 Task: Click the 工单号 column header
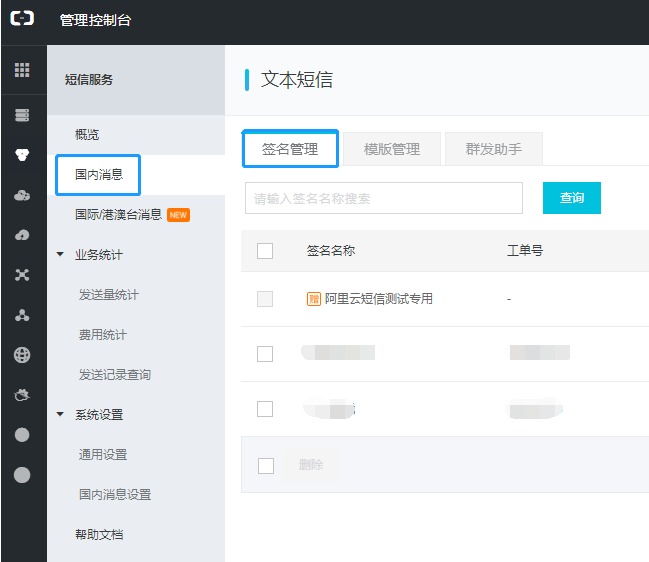point(525,250)
